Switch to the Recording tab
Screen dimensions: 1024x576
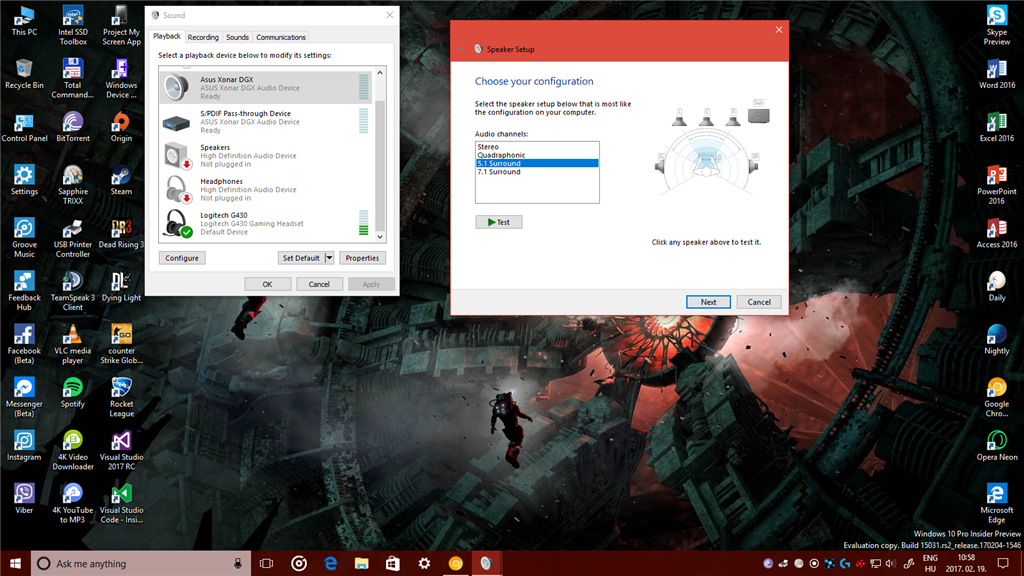point(203,37)
